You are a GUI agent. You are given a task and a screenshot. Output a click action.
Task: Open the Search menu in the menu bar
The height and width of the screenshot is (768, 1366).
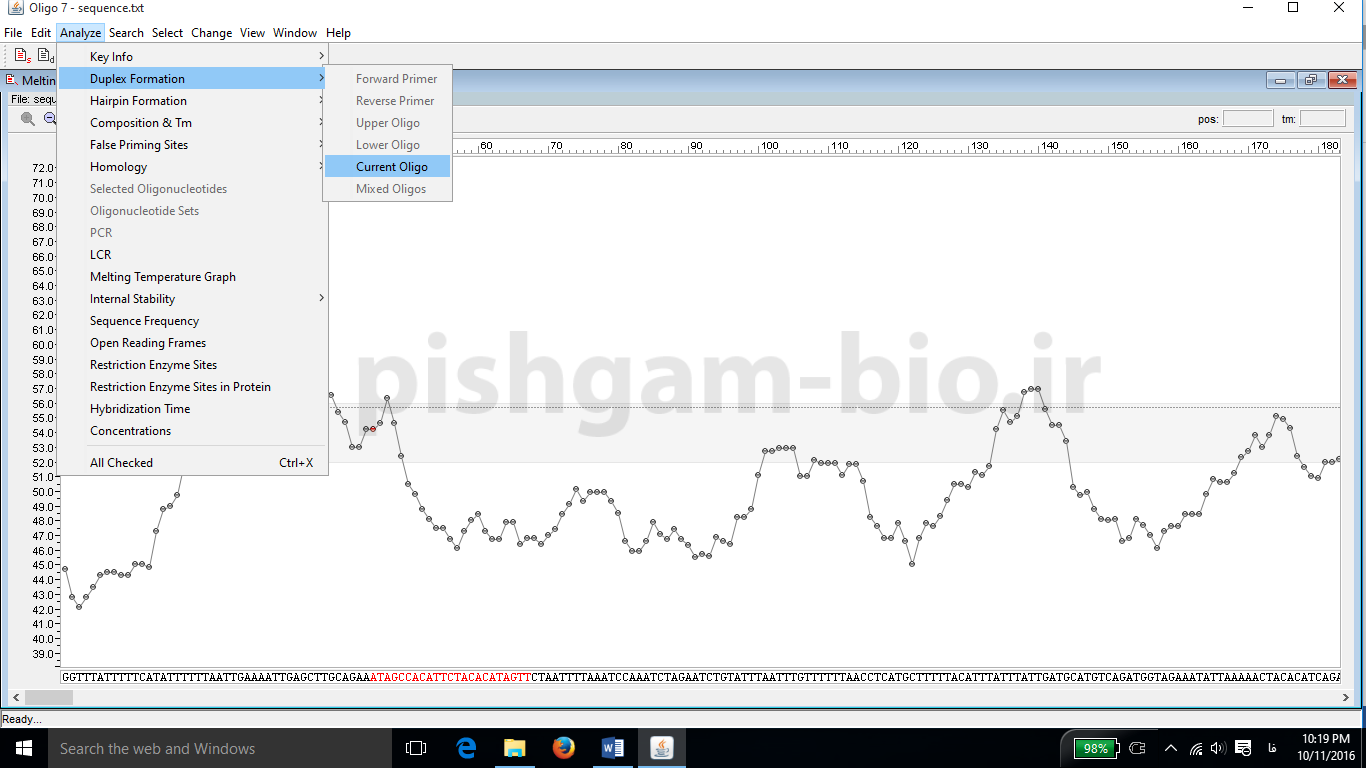(x=126, y=33)
